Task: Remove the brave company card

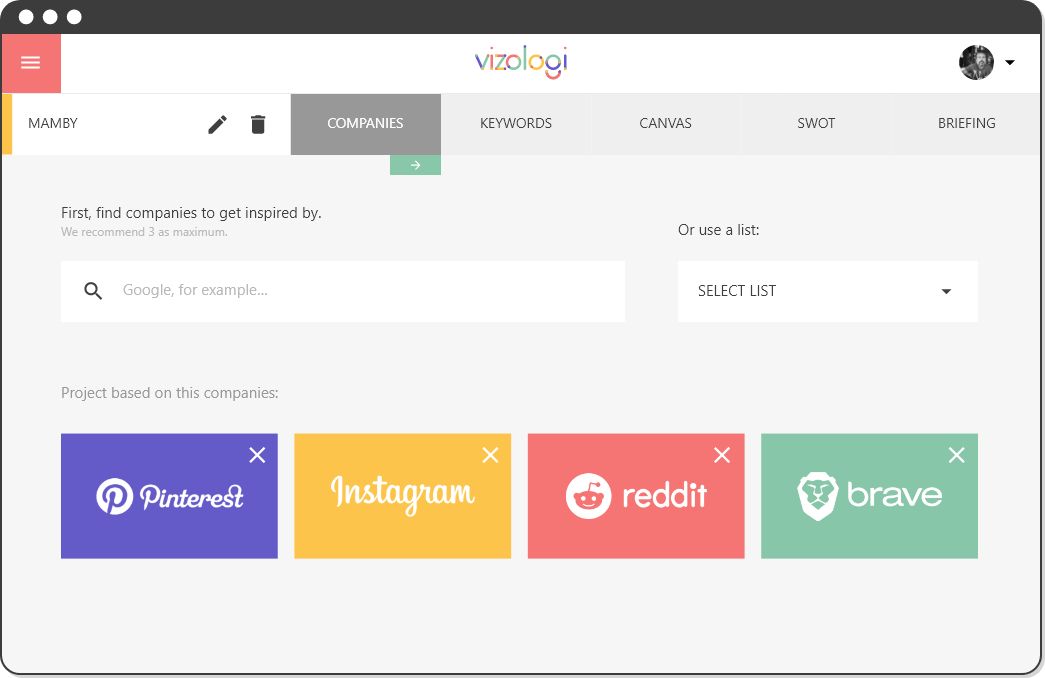Action: pos(956,455)
